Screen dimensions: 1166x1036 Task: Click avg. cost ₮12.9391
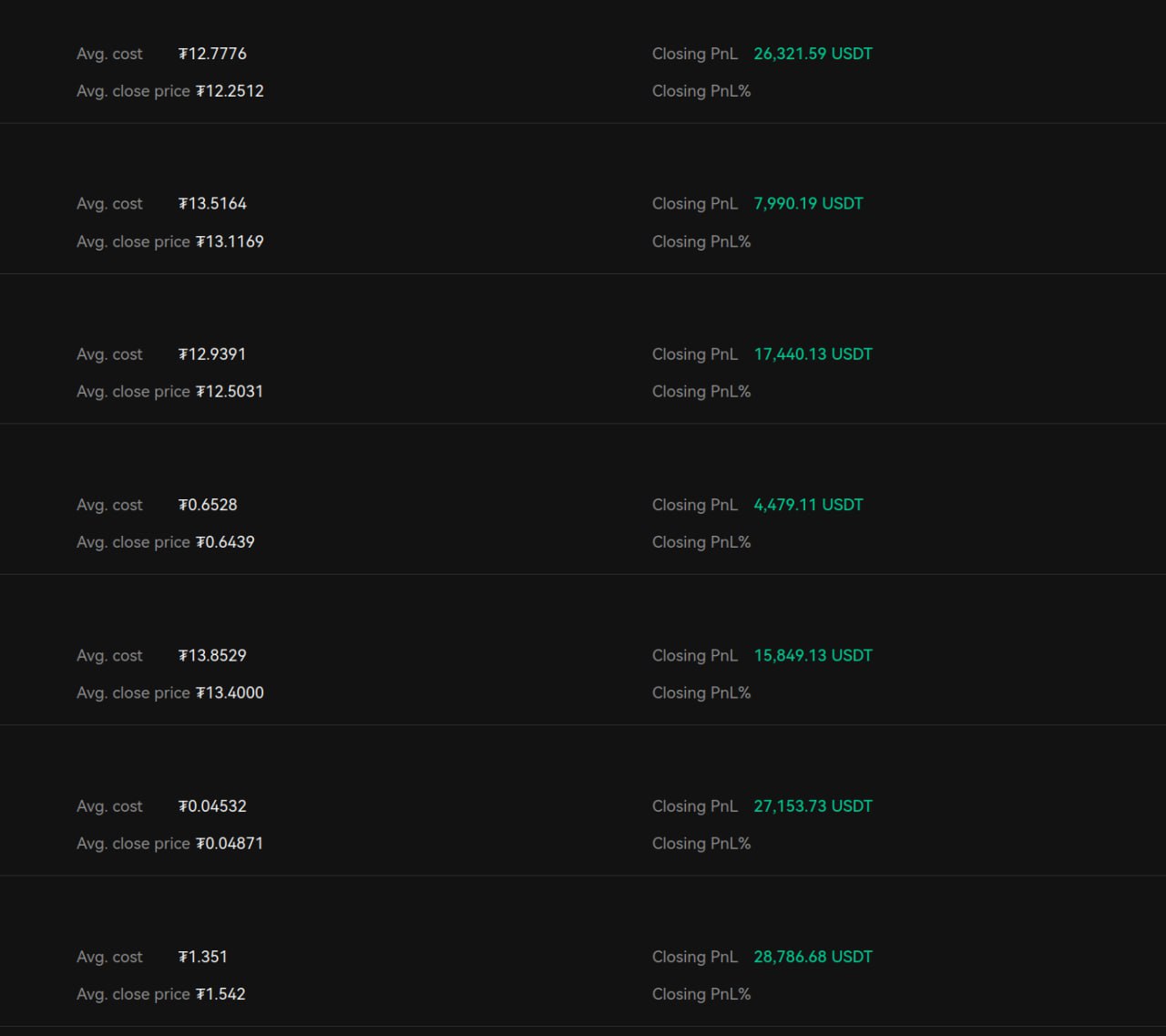212,354
